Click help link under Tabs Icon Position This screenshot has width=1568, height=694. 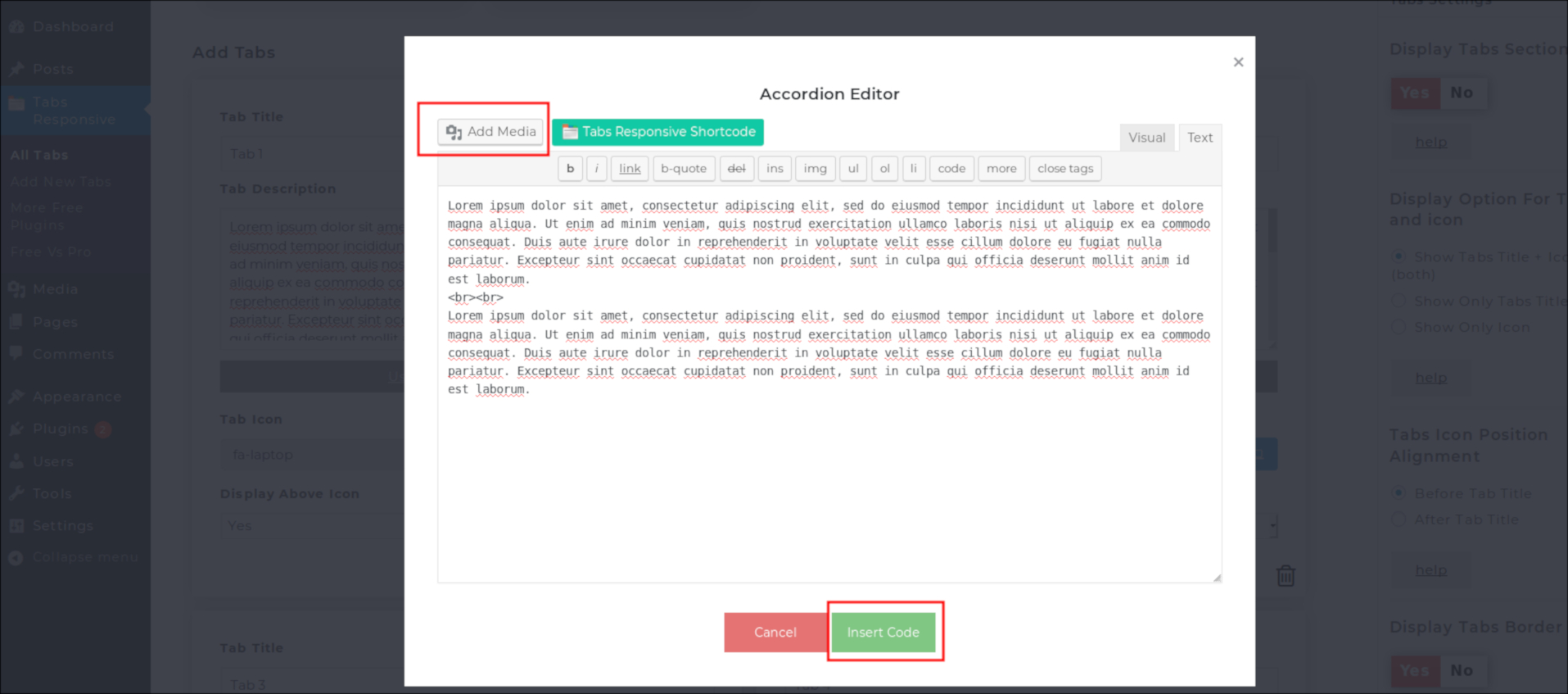1430,571
